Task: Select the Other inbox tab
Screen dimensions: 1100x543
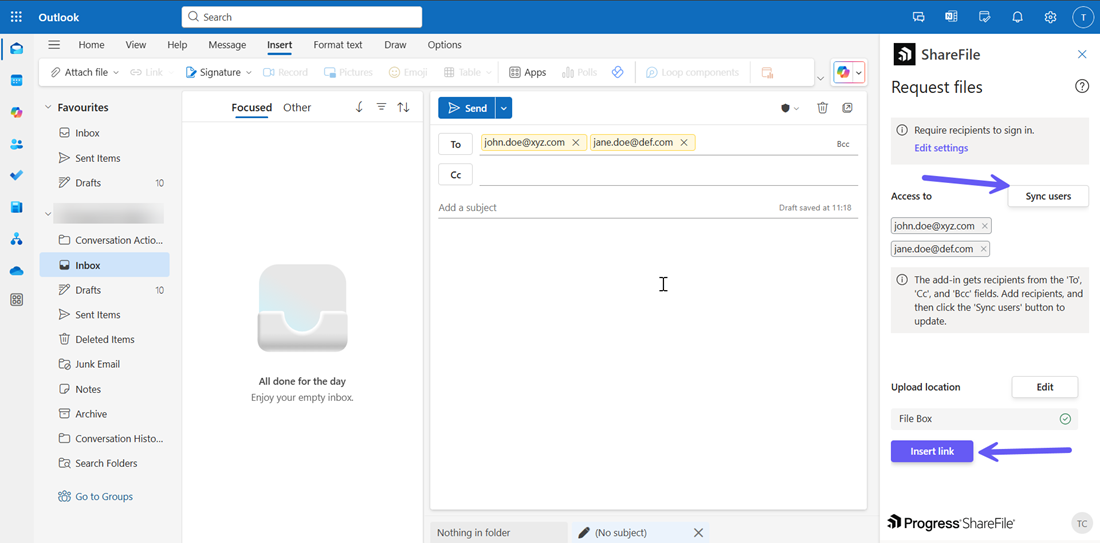Action: click(297, 107)
